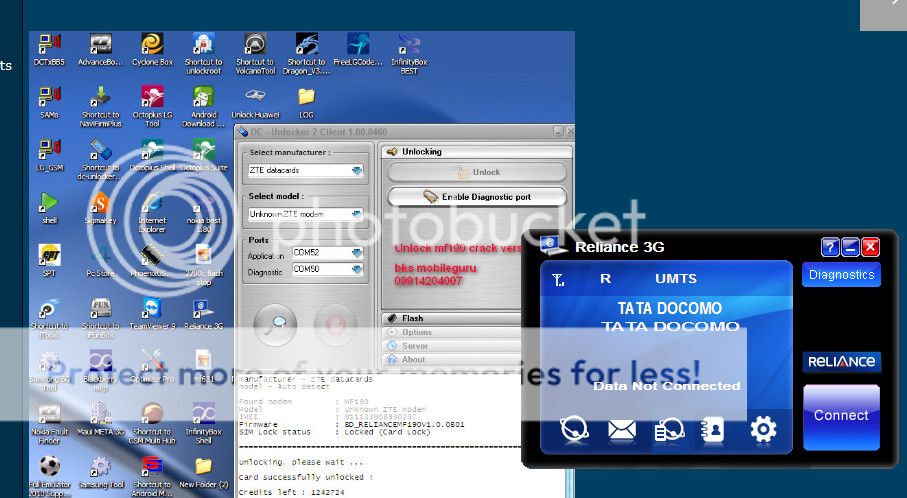Viewport: 907px width, 498px height.
Task: Open the gear settings icon in Reliance 3G
Action: coord(763,430)
